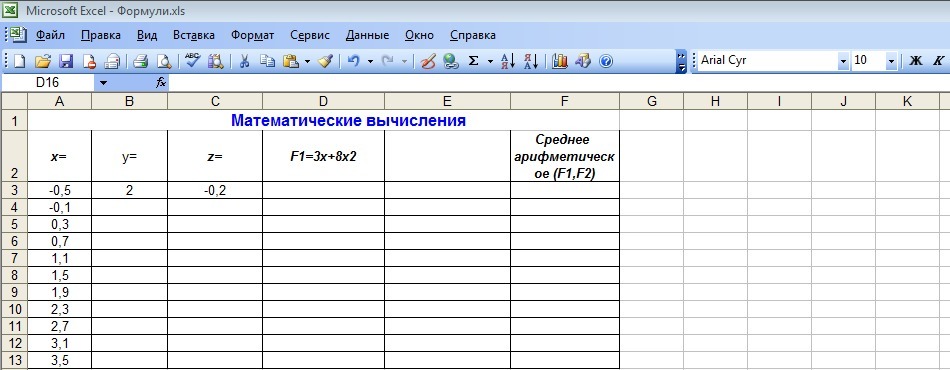
Task: Expand the Arial Cyr font dropdown
Action: pos(843,61)
